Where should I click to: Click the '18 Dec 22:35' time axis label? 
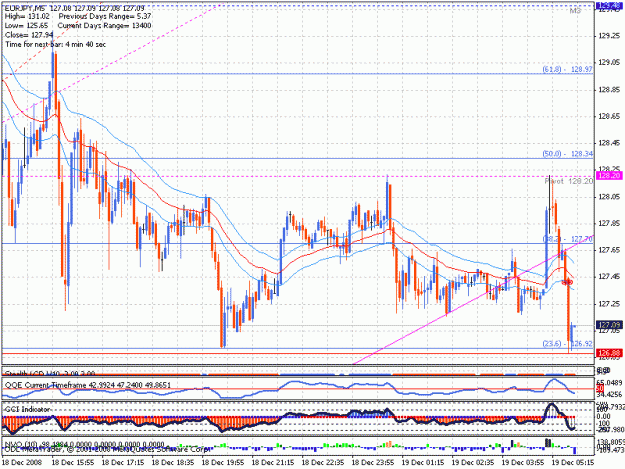click(x=322, y=463)
